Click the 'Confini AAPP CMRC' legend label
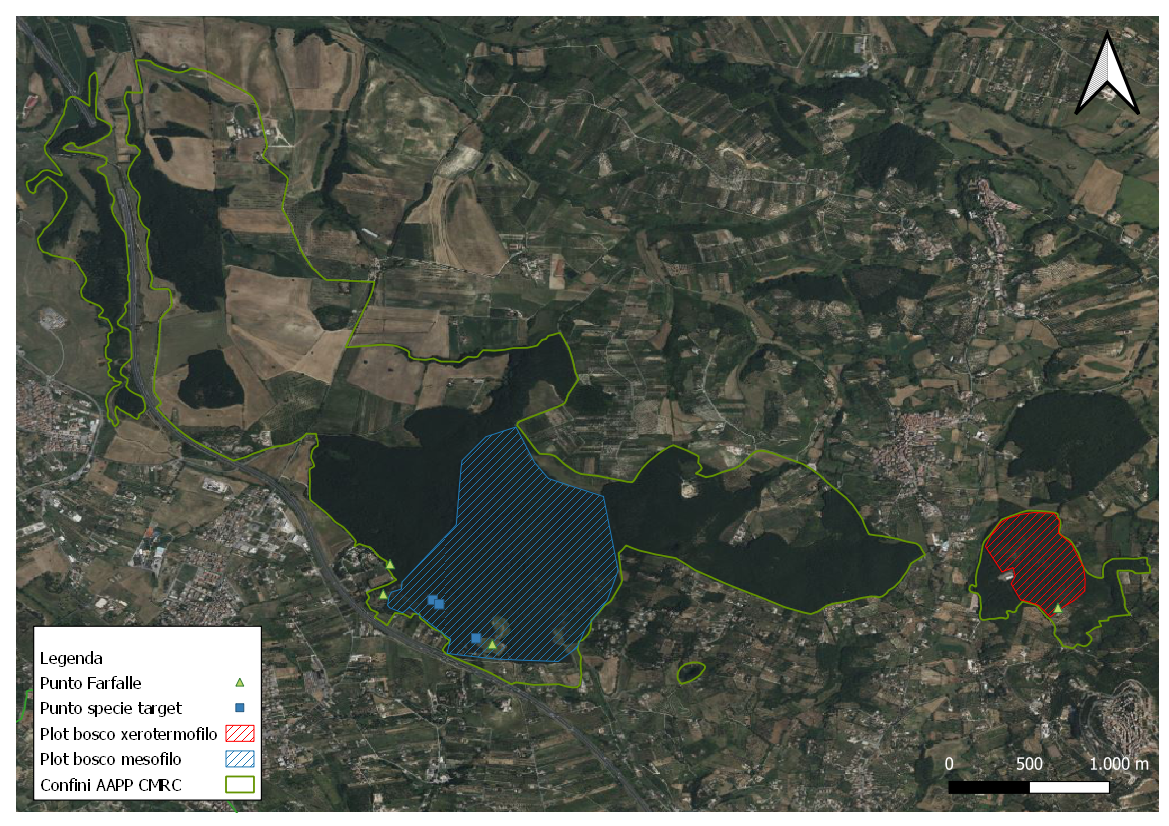Image resolution: width=1169 pixels, height=826 pixels. coord(110,785)
